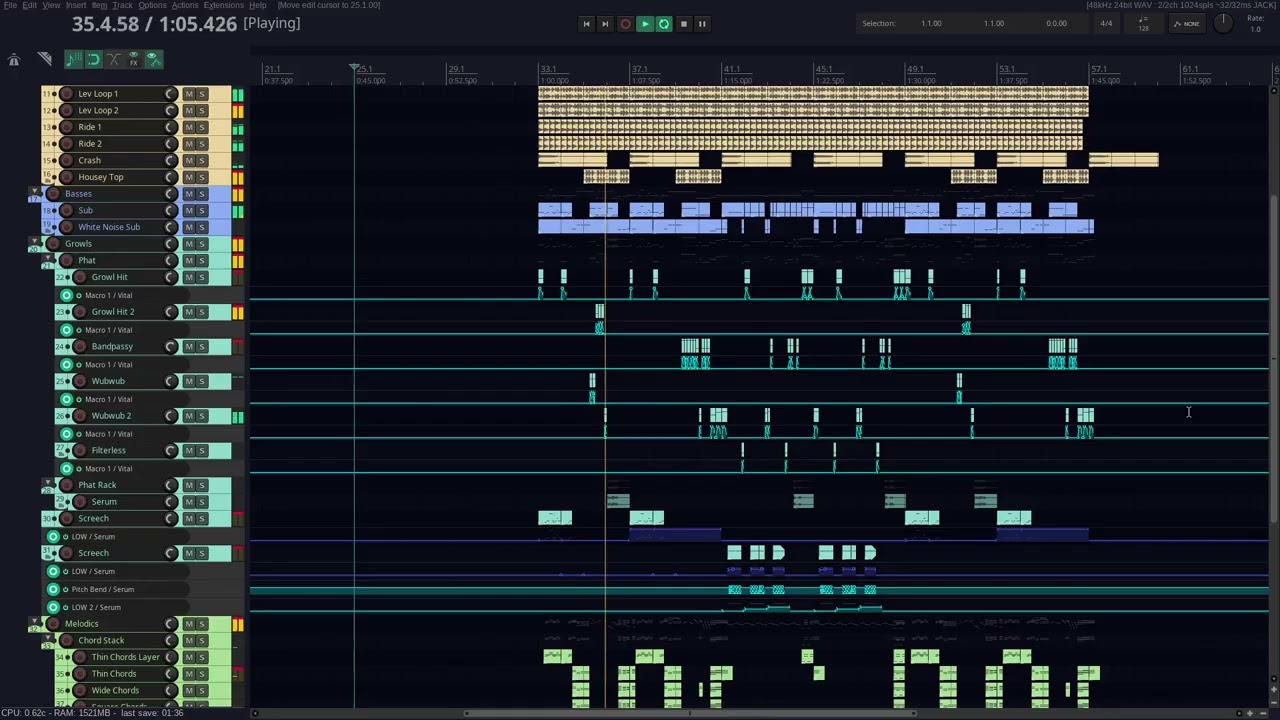The image size is (1280, 720).
Task: Click the audio device status text
Action: click(x=1181, y=6)
